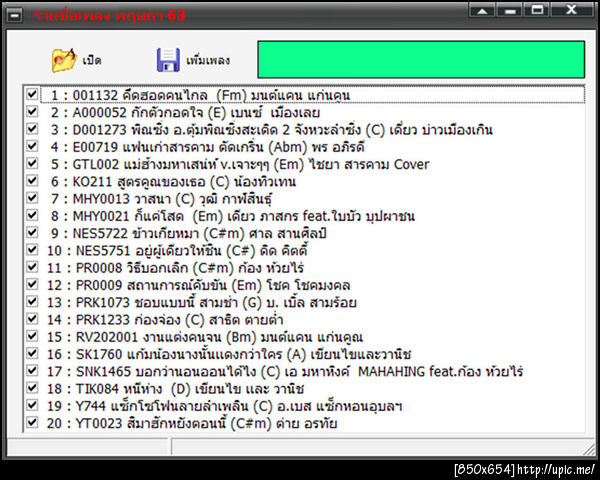
Task: Select row text 'PRK1073 ชอบแบบนี้ สามช่า (G)'
Action: click(169, 303)
